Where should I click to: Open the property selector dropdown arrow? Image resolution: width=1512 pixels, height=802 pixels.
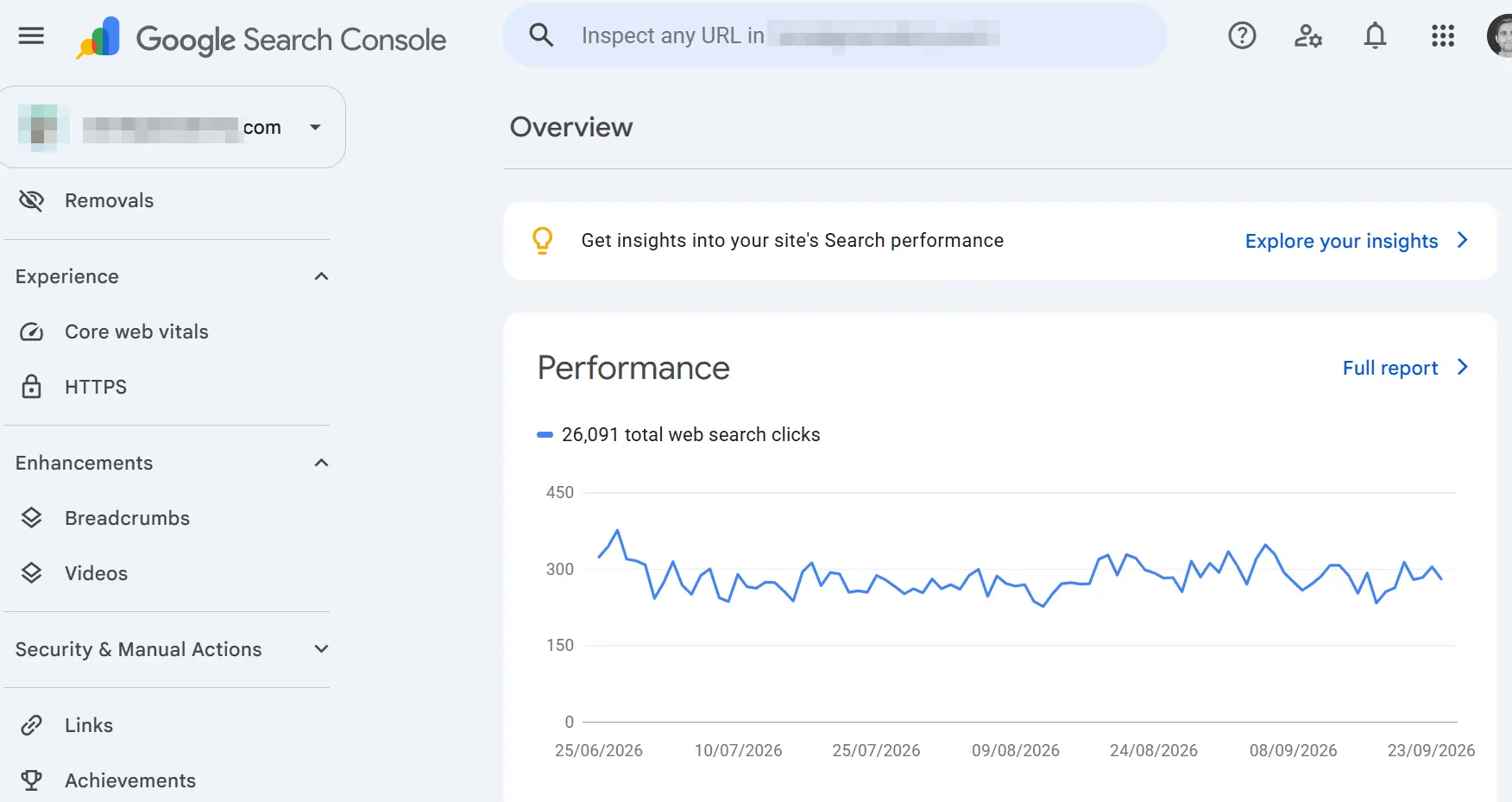(316, 127)
